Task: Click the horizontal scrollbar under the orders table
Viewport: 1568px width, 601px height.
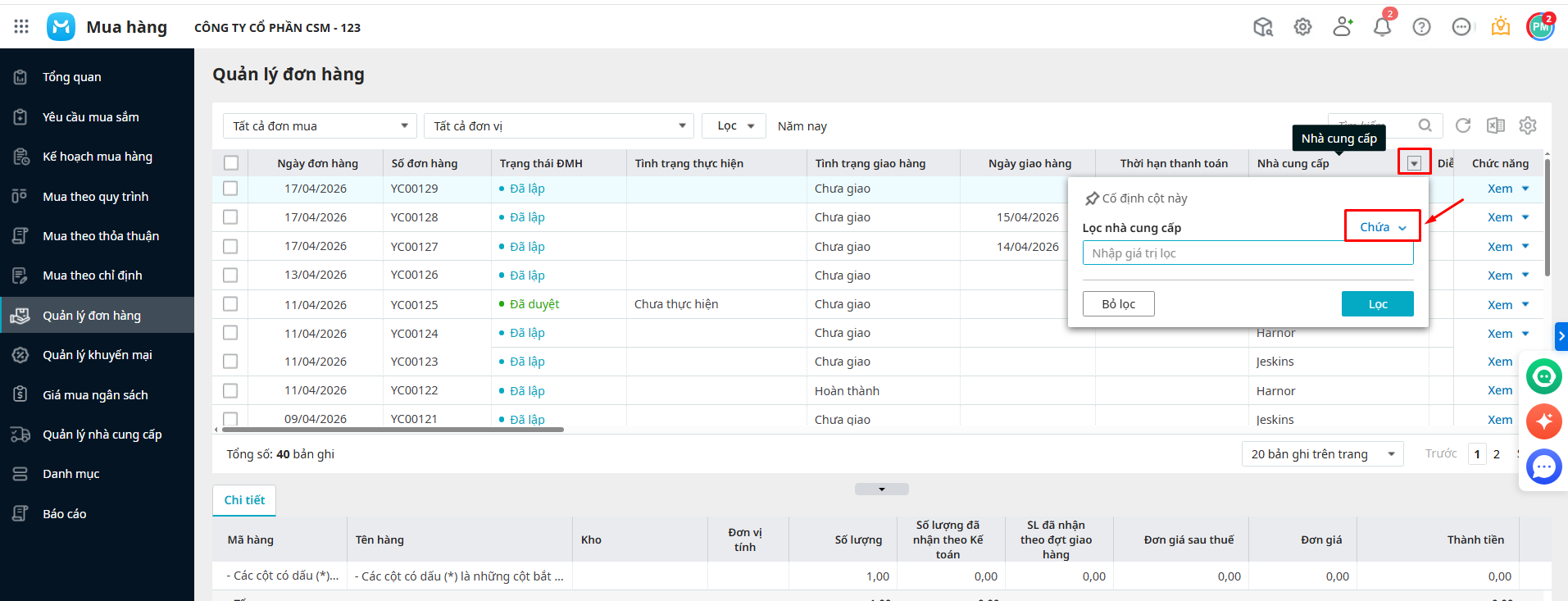Action: coord(393,429)
